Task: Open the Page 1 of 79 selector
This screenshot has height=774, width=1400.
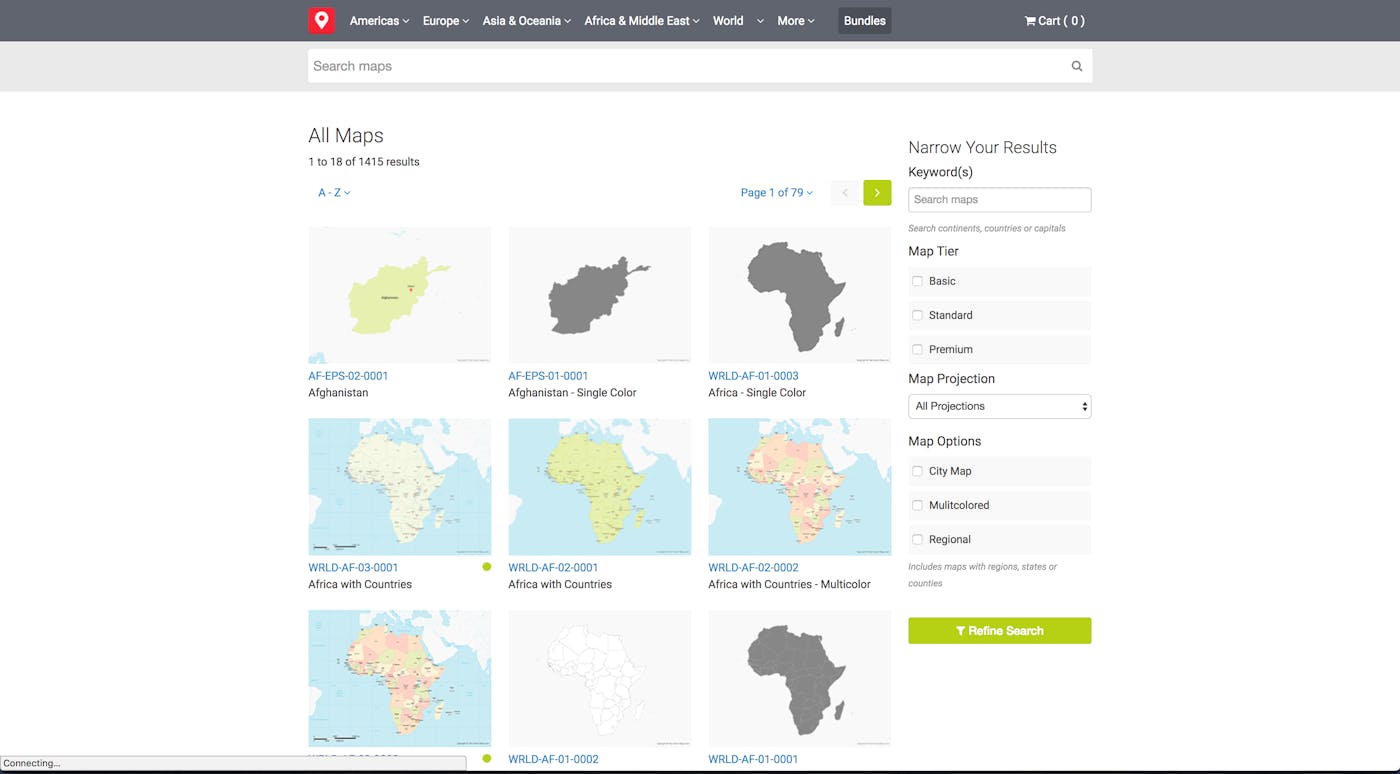Action: (x=776, y=193)
